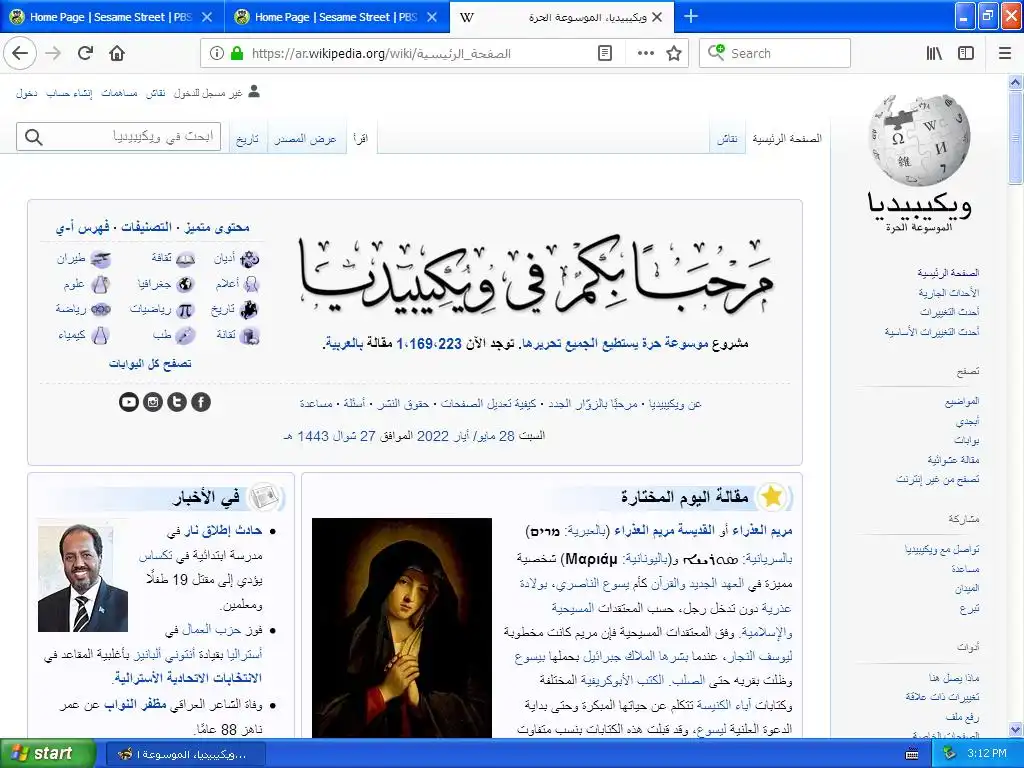Open Wikipedia's Instagram icon

pos(153,402)
